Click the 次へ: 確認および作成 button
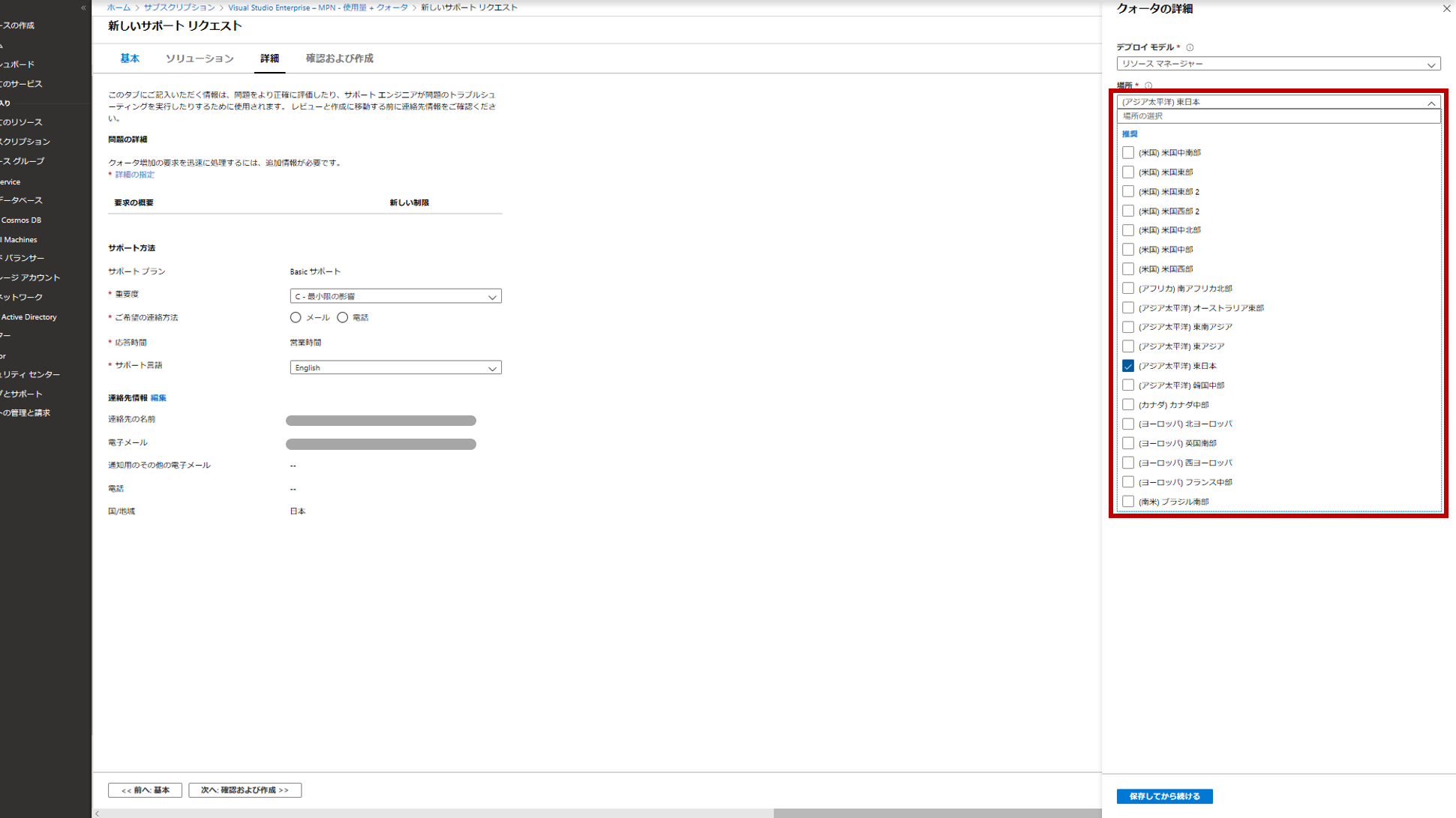Viewport: 1456px width, 818px height. pos(245,790)
